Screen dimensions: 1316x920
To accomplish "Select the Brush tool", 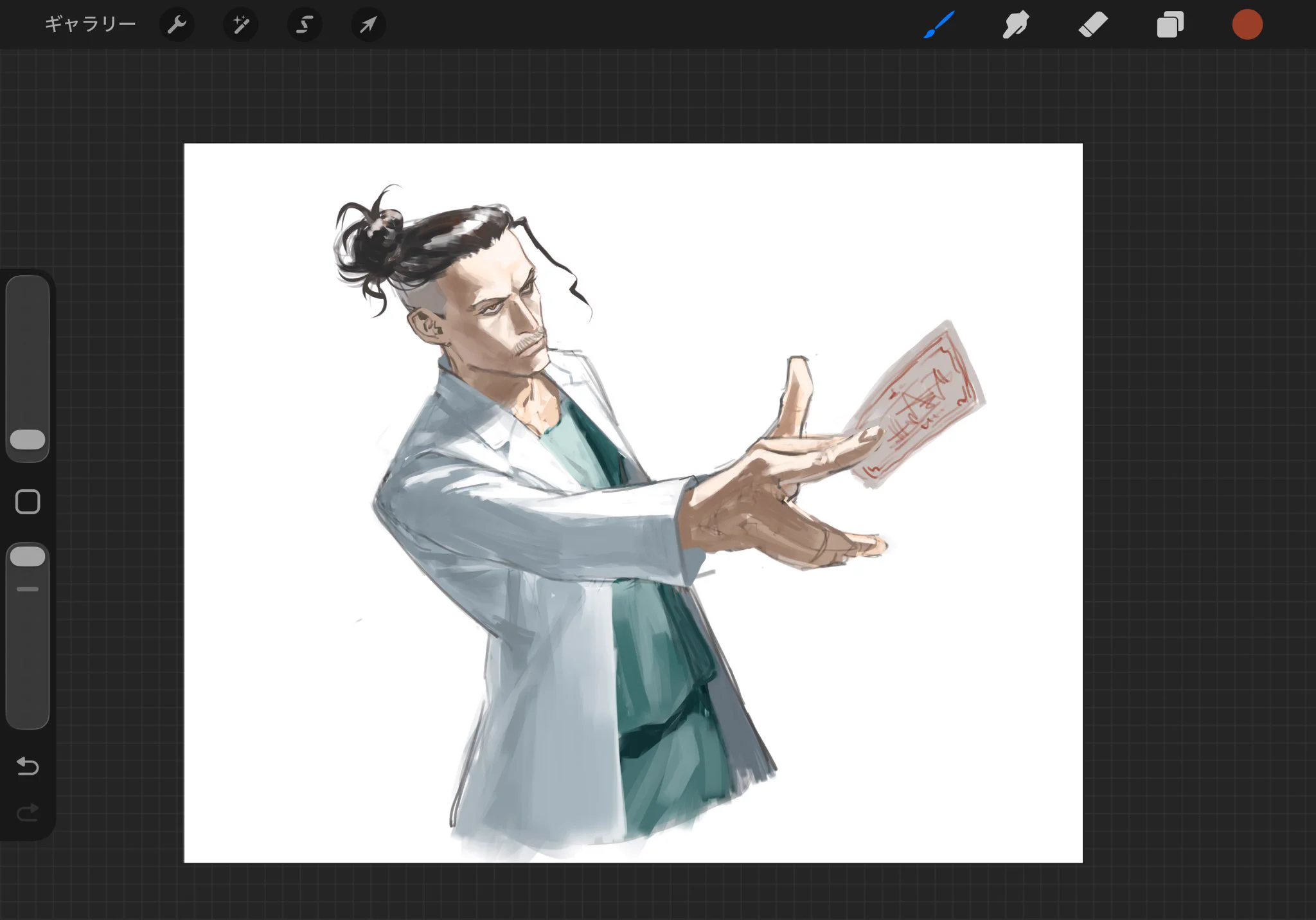I will click(939, 24).
